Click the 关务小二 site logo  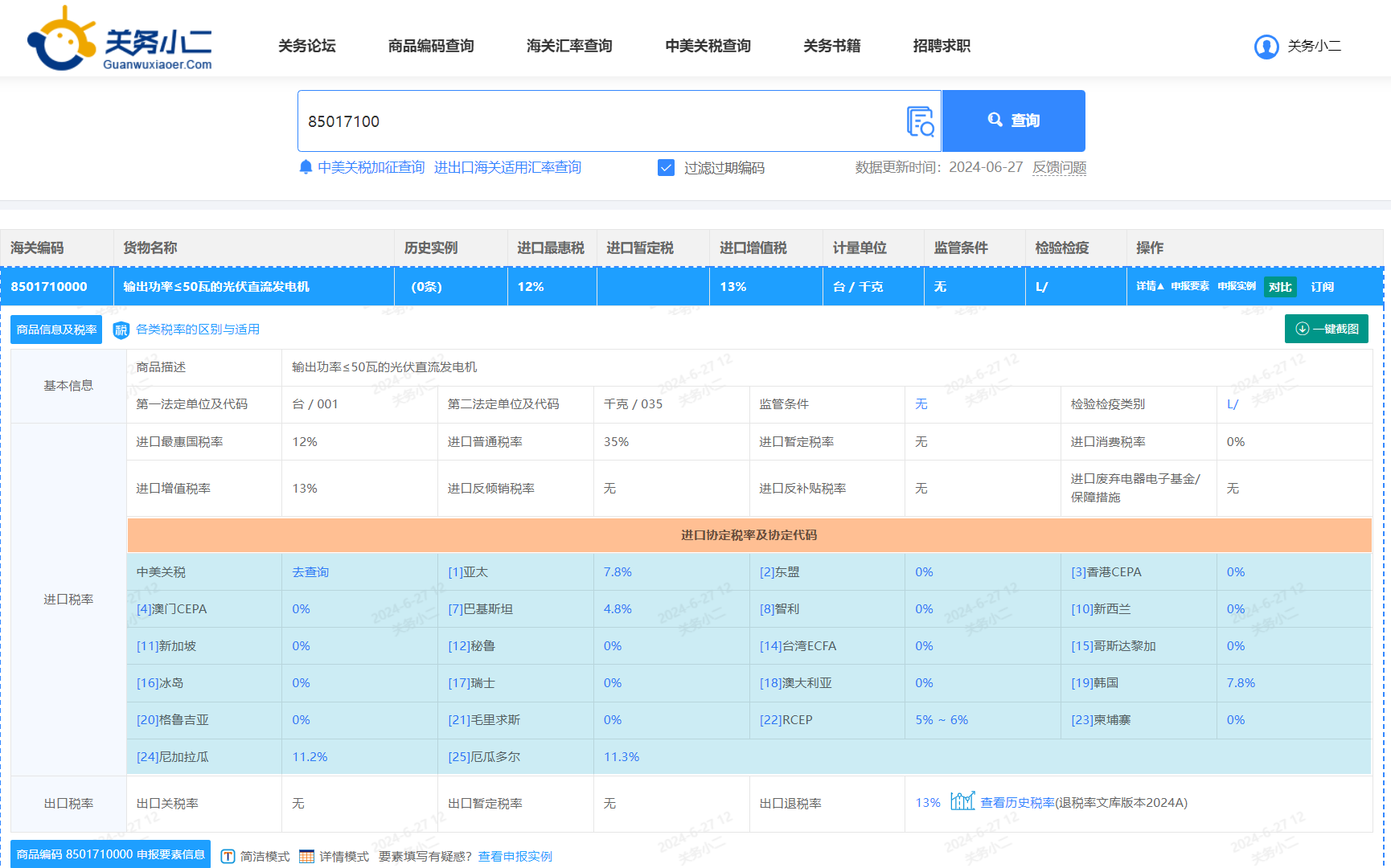pos(121,39)
